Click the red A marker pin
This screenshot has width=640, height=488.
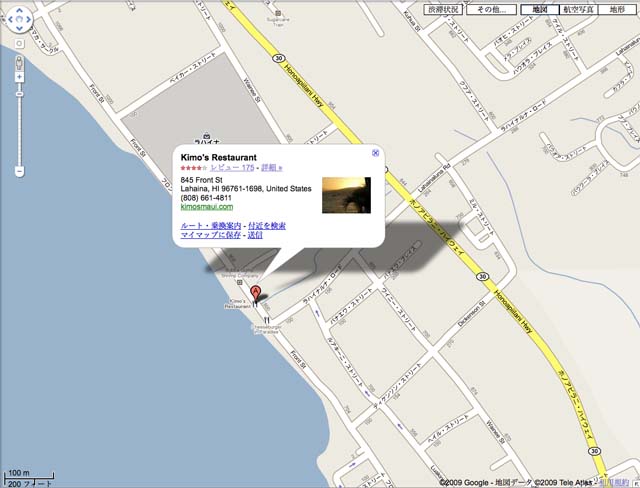tap(255, 293)
